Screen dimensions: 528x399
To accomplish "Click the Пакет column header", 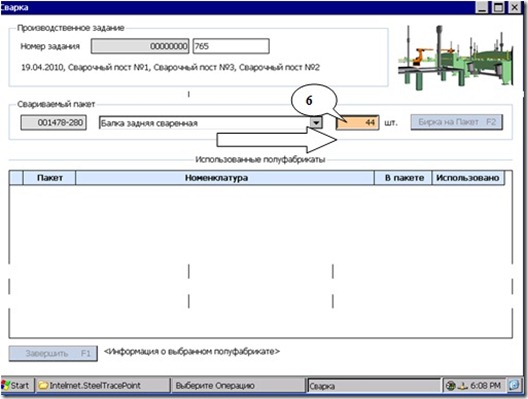I will tap(50, 178).
